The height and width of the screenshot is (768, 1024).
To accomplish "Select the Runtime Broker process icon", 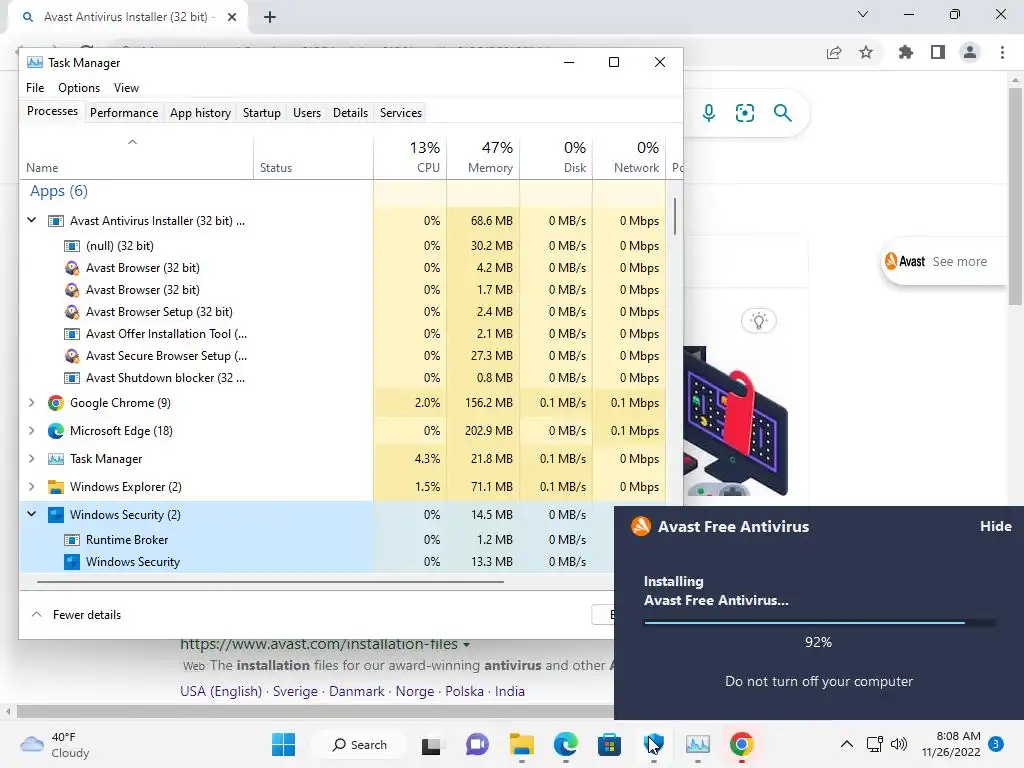I will pyautogui.click(x=72, y=540).
